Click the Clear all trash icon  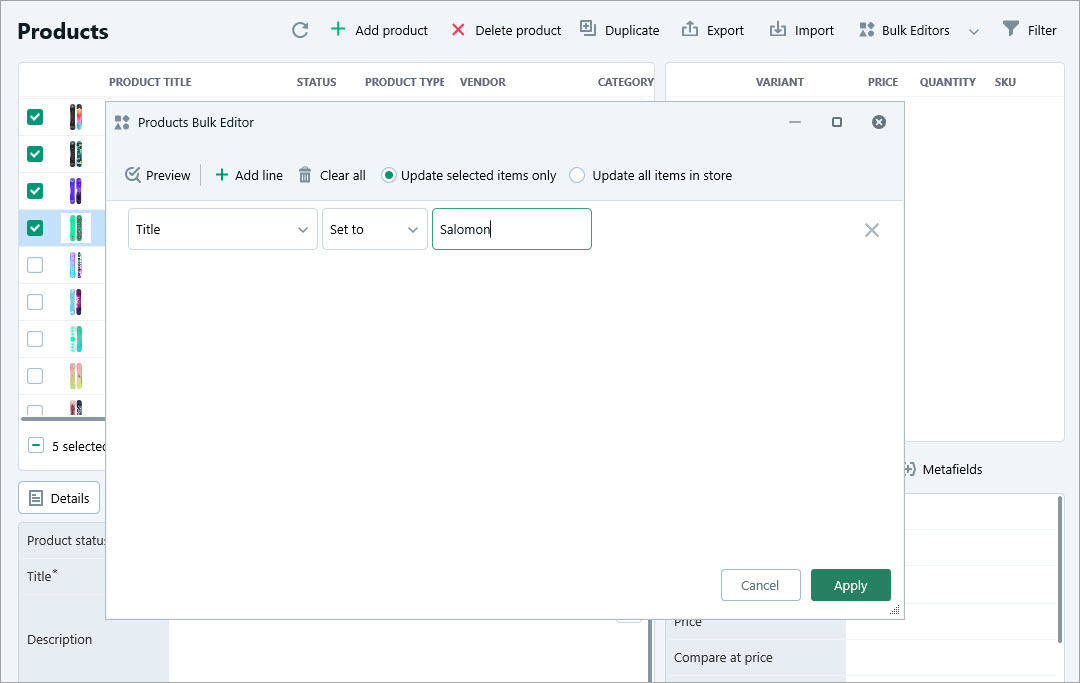[x=305, y=175]
